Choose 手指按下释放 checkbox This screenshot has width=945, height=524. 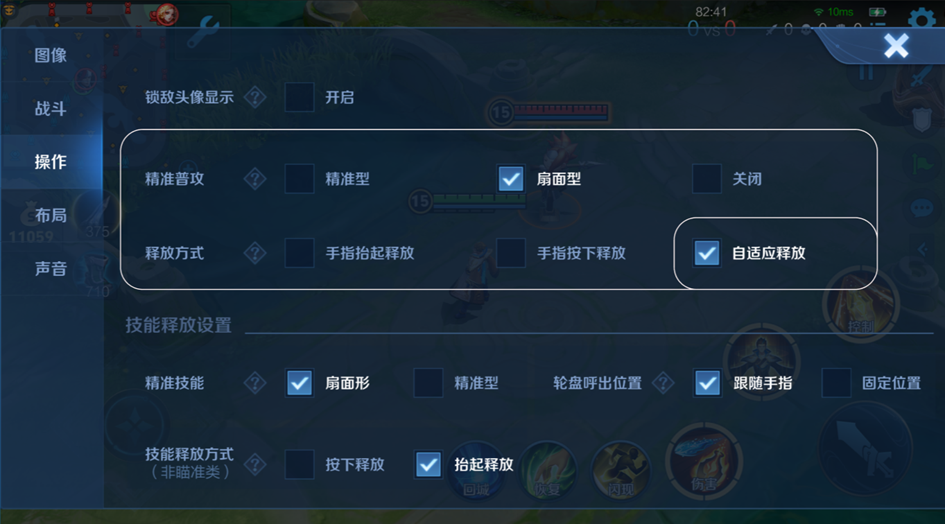[511, 253]
